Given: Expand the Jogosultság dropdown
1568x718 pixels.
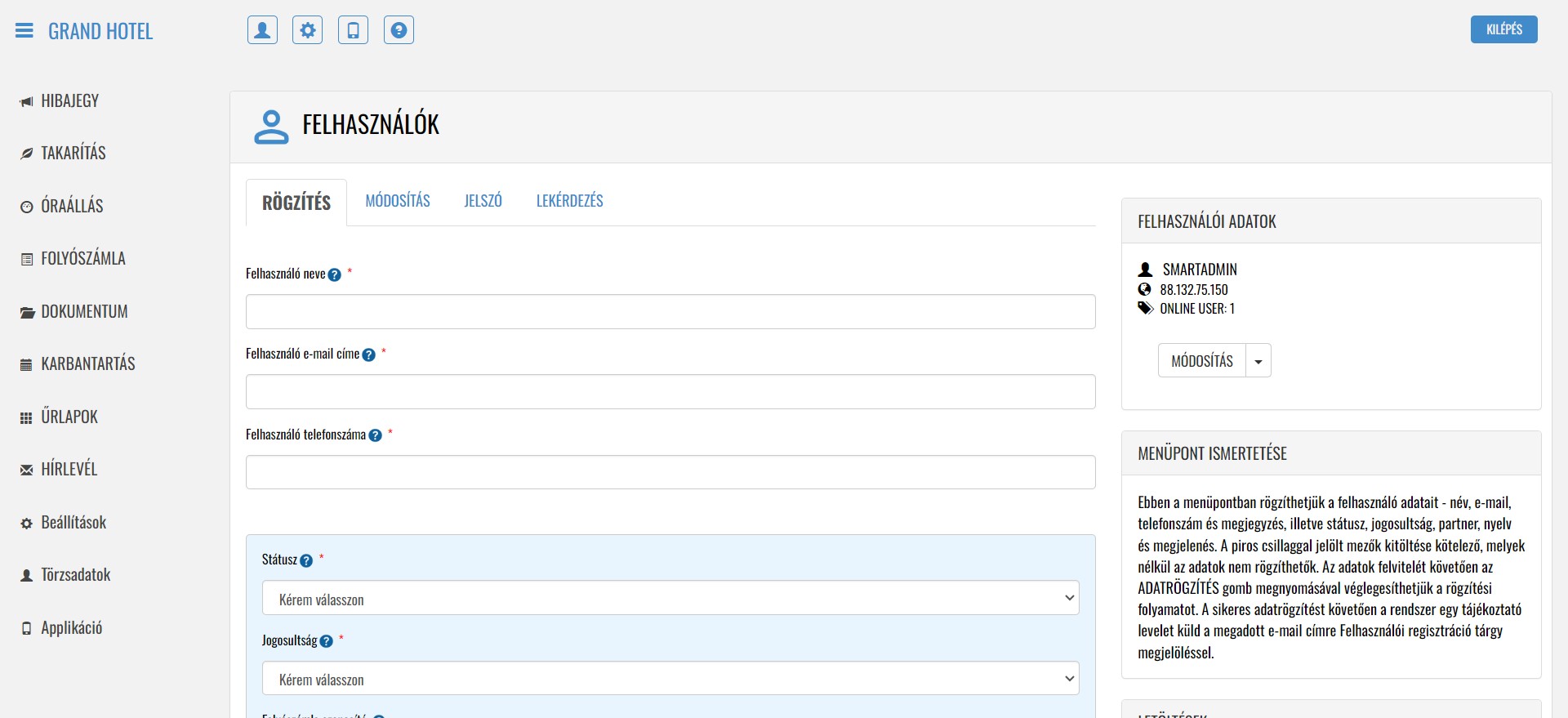Looking at the screenshot, I should pos(670,678).
